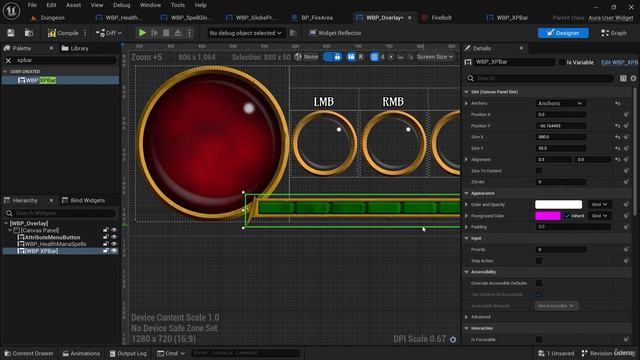Open the Diff dropdown

[x=109, y=33]
